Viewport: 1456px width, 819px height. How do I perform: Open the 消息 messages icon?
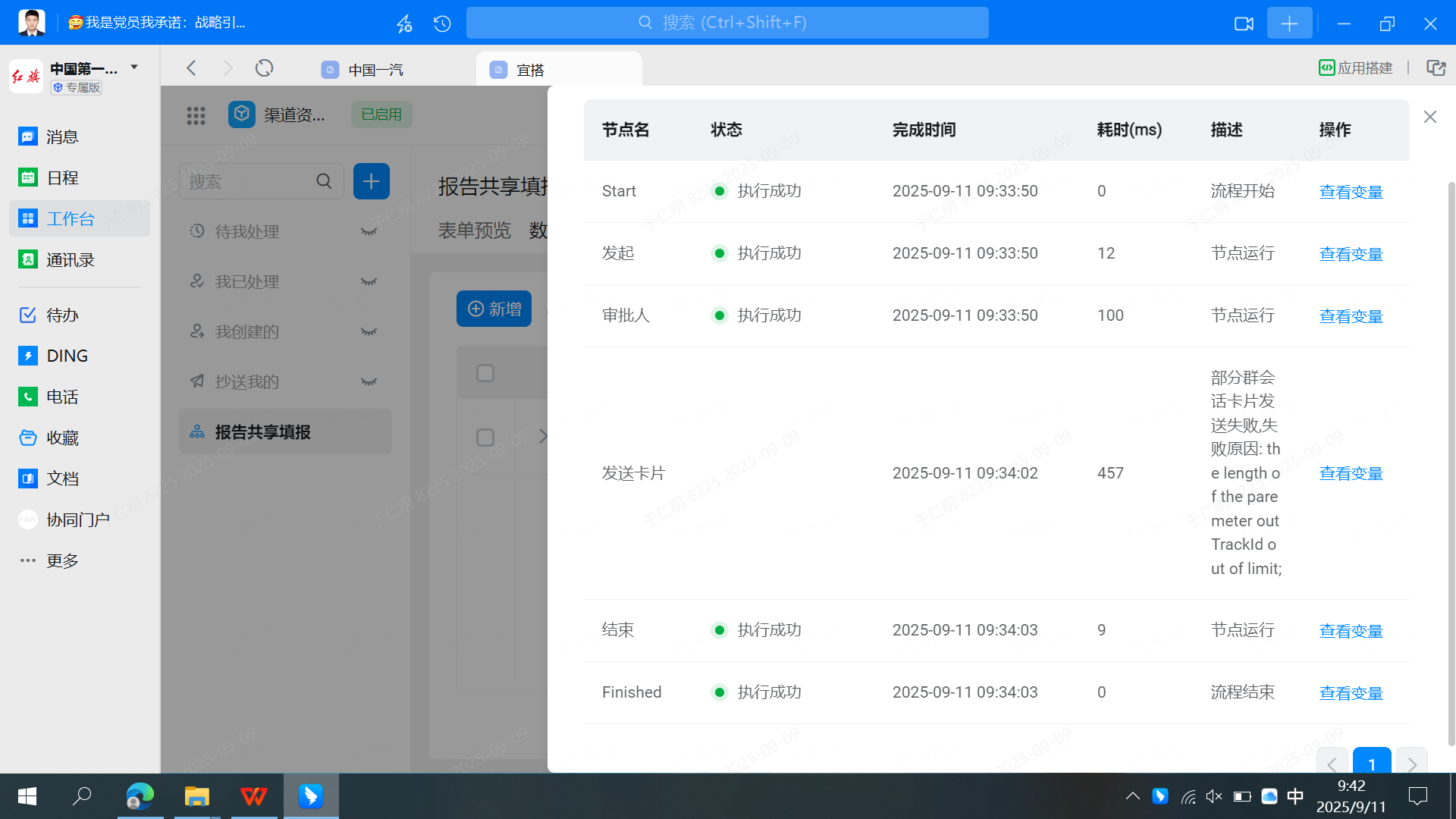coord(28,136)
